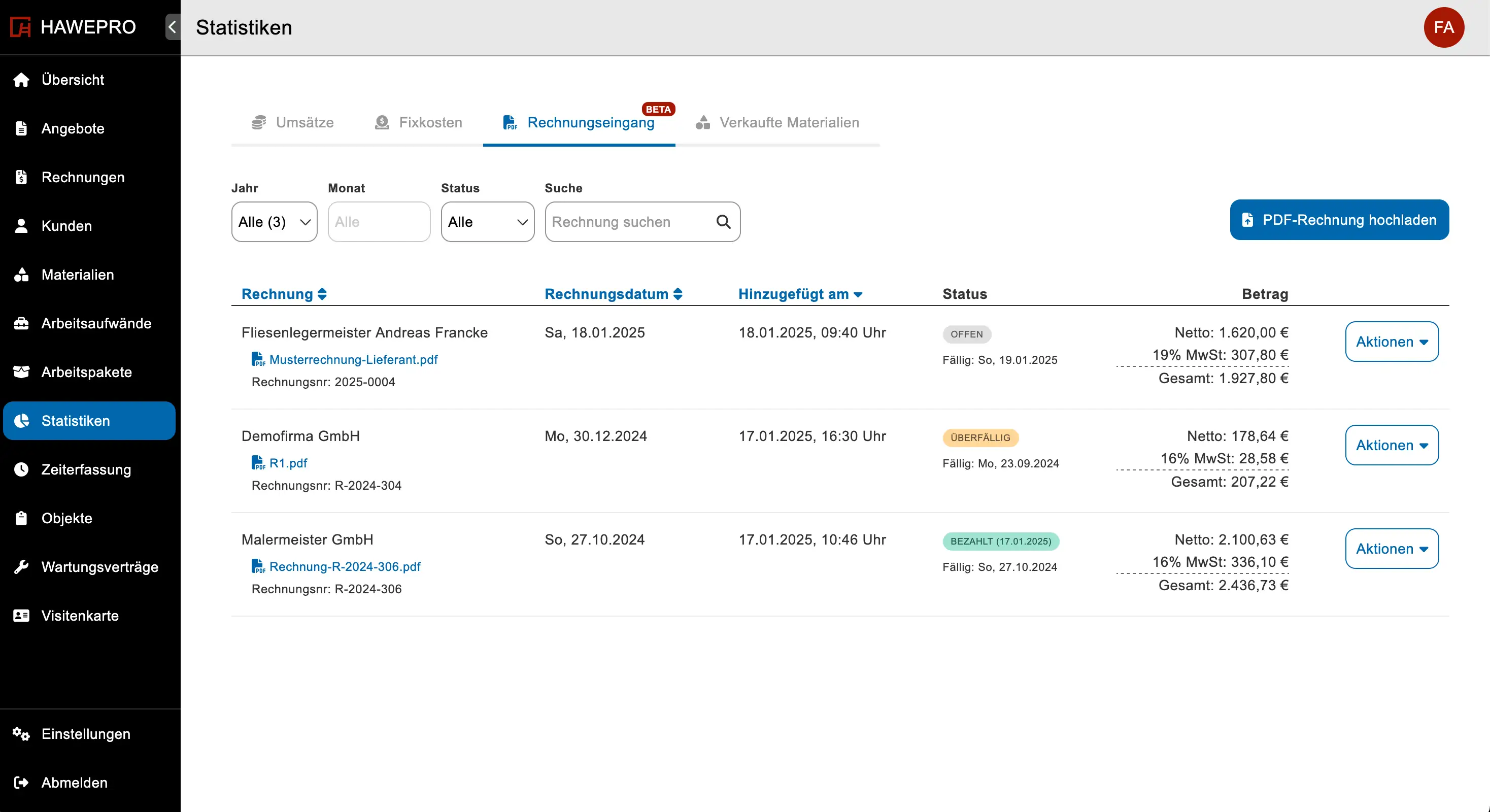Click the text Demofirma GmbH

pyautogui.click(x=300, y=436)
